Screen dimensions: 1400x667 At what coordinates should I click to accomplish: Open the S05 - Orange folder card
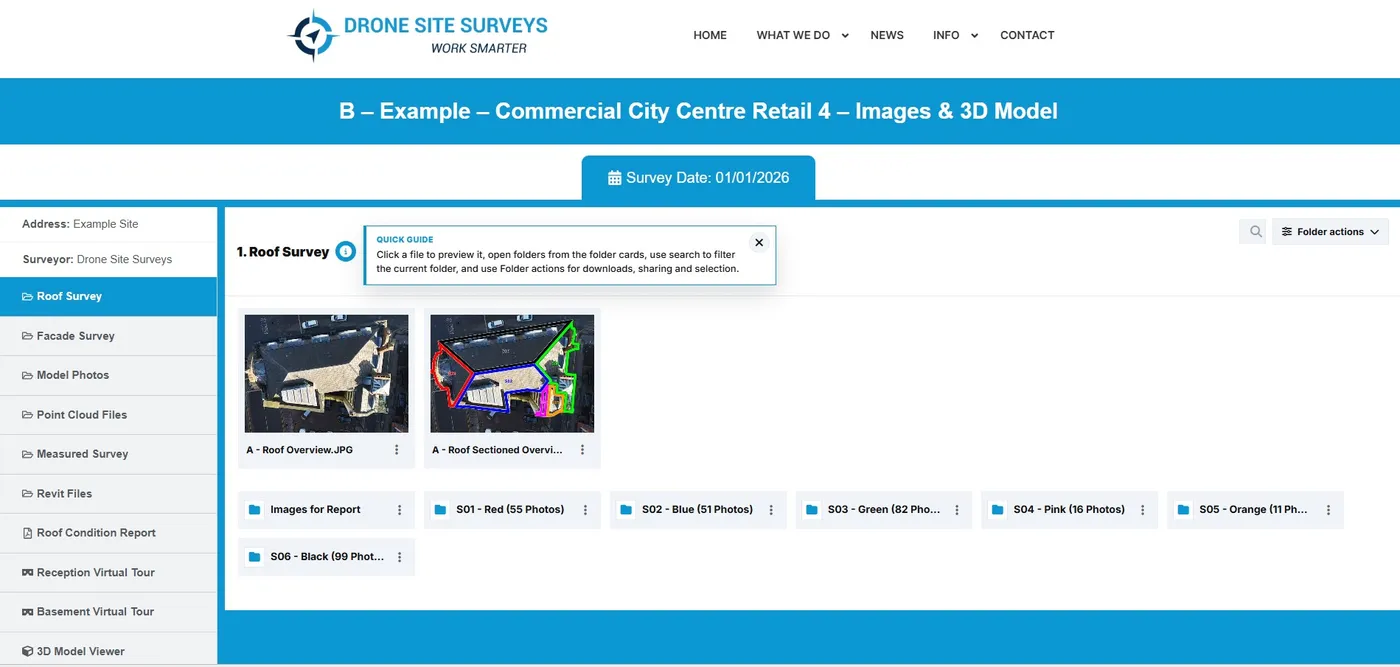(x=1255, y=510)
